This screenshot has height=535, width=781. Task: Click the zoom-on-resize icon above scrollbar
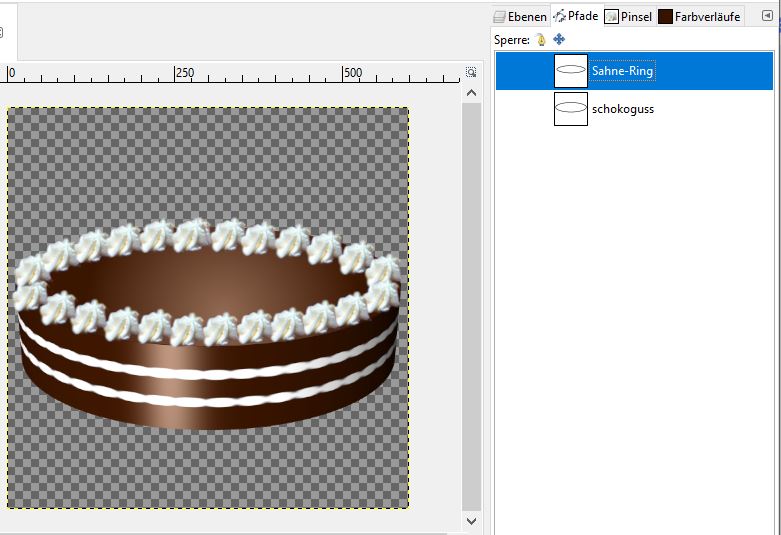pos(471,73)
